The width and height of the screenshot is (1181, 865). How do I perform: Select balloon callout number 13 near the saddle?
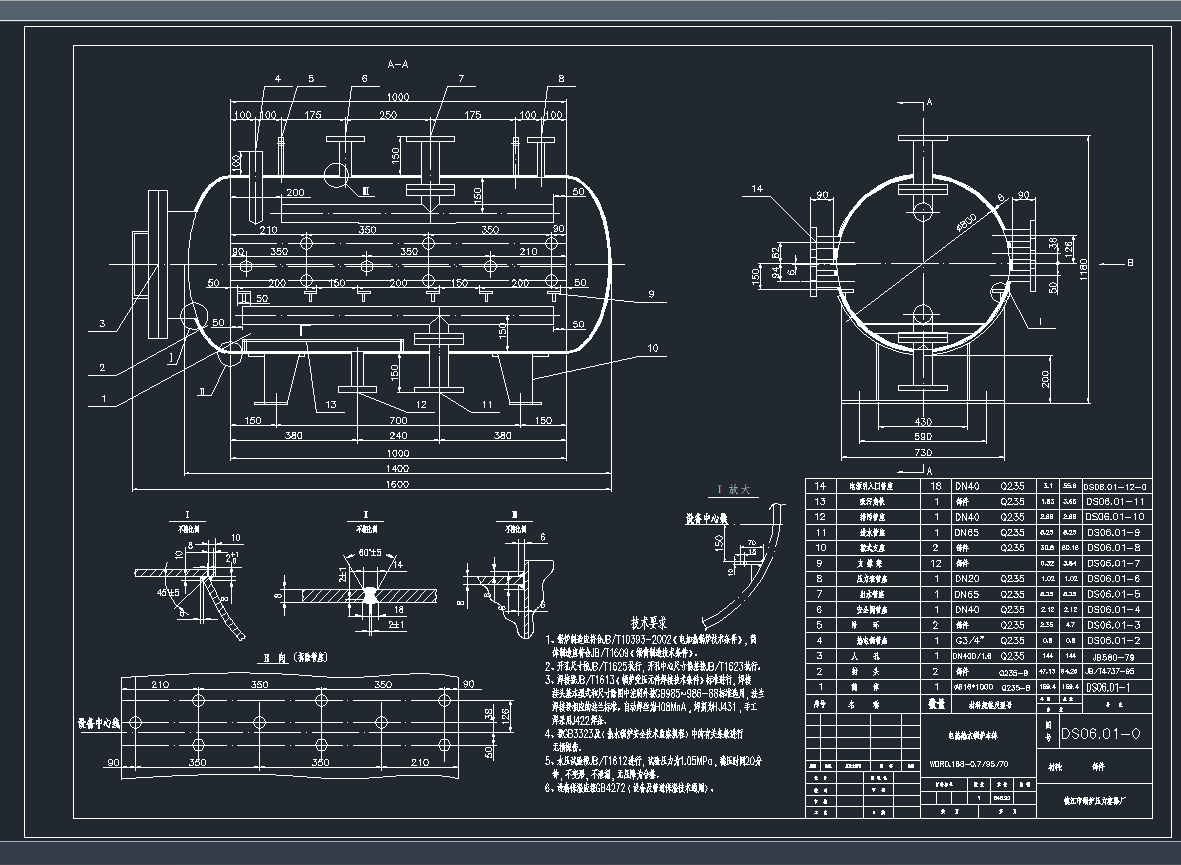tap(329, 404)
